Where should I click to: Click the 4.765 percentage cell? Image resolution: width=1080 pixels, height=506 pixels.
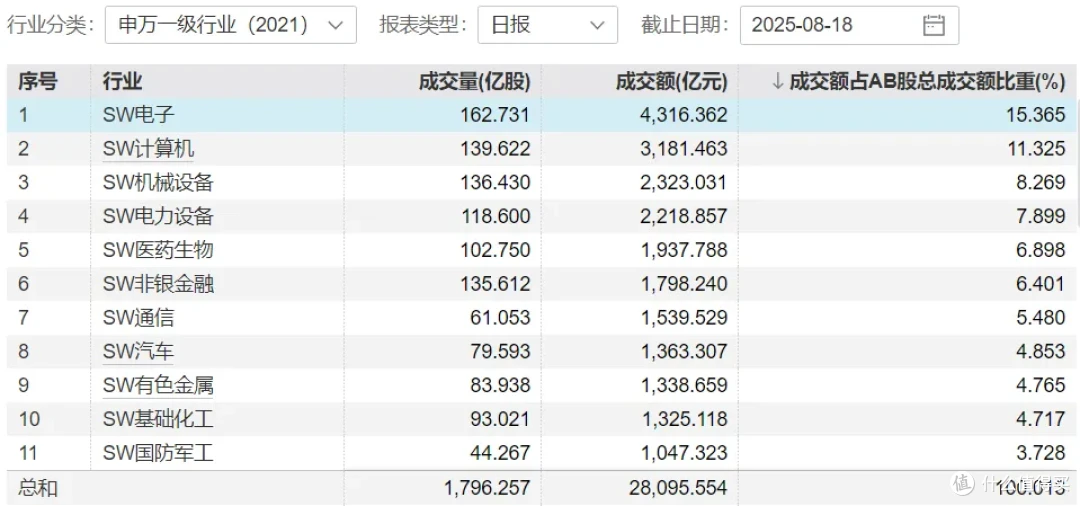point(1041,385)
